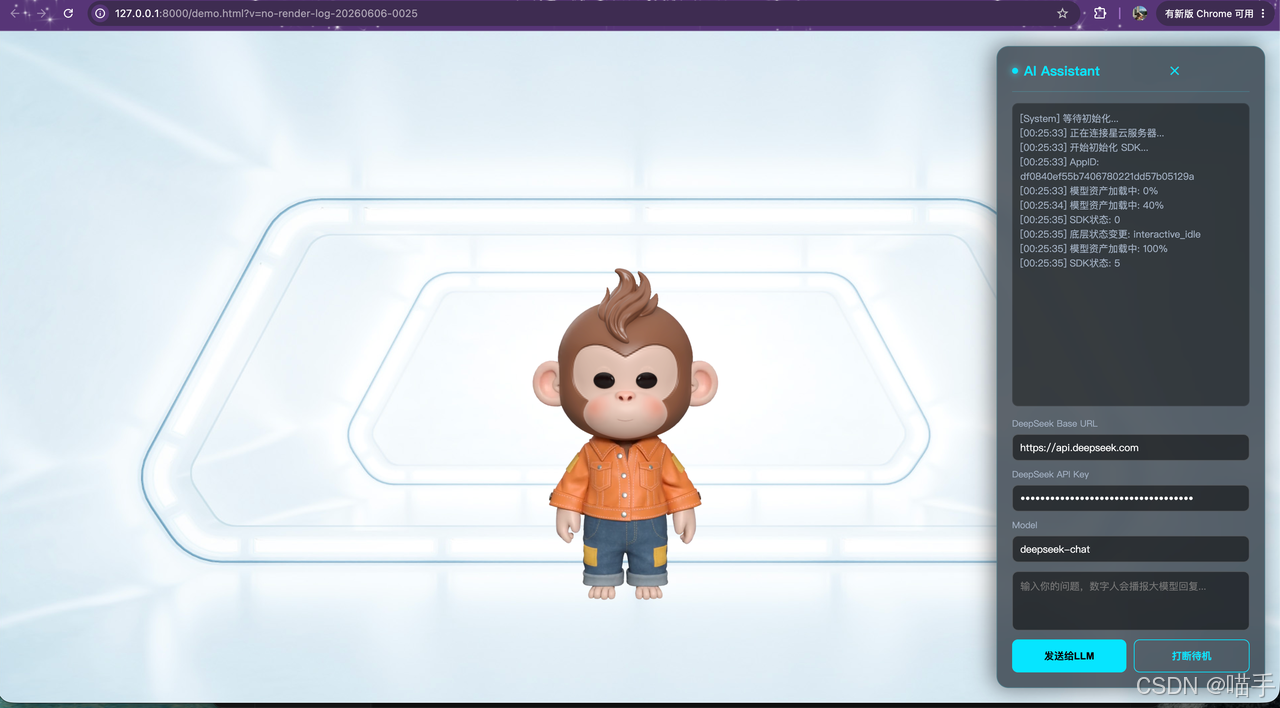Screen dimensions: 1280x708
Task: Click the address bar URL
Action: [266, 14]
